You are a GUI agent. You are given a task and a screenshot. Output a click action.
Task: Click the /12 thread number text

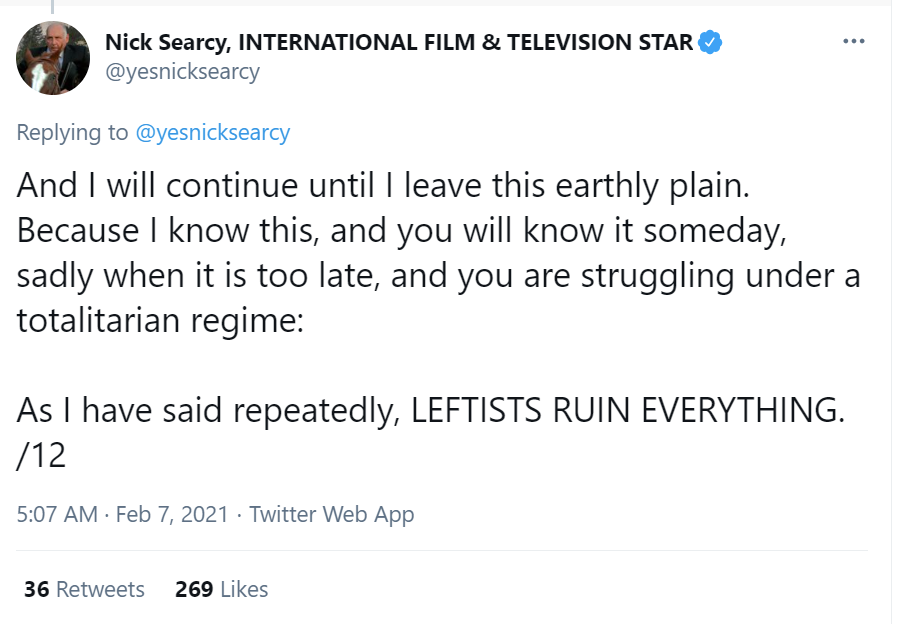pyautogui.click(x=41, y=455)
